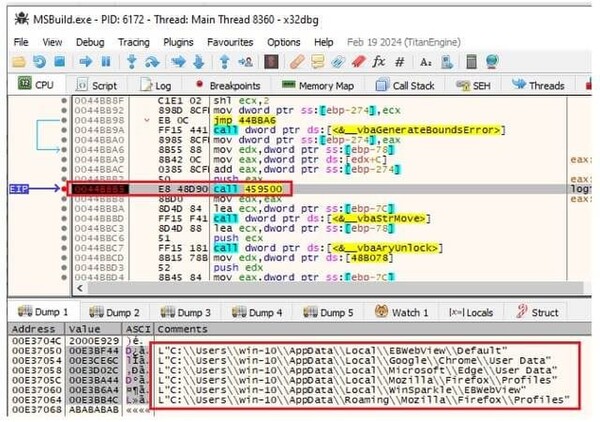Click the Run to User Code icon
The width and height of the screenshot is (600, 422).
[x=245, y=62]
